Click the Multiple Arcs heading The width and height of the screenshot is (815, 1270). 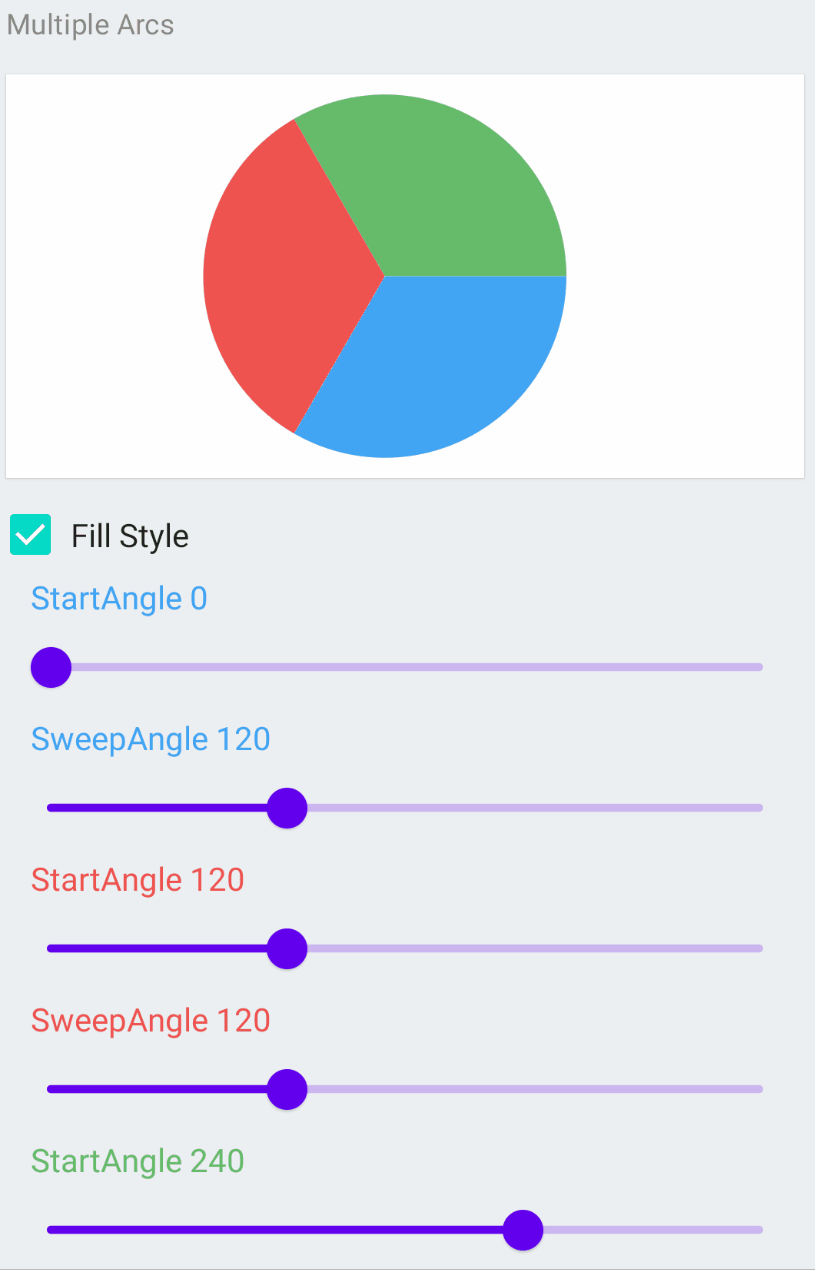tap(91, 25)
